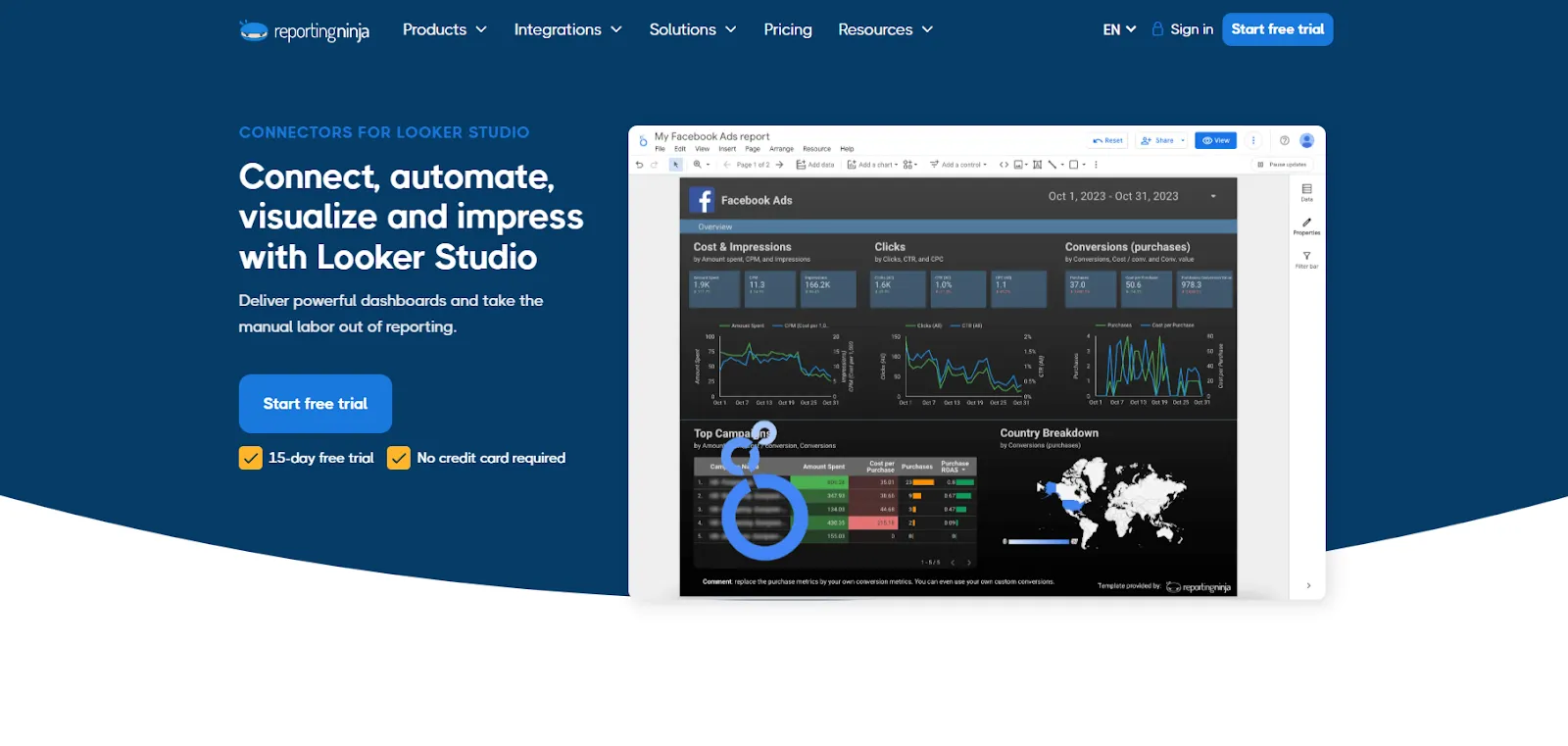Open the Help menu in Looker Studio
Image resolution: width=1568 pixels, height=746 pixels.
[847, 149]
